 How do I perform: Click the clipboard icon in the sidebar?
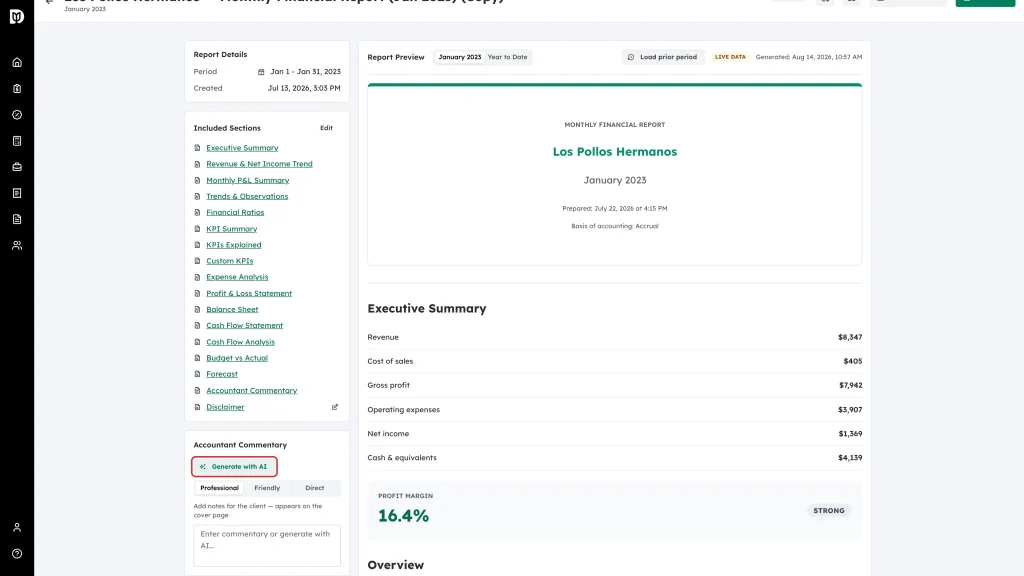(x=17, y=89)
